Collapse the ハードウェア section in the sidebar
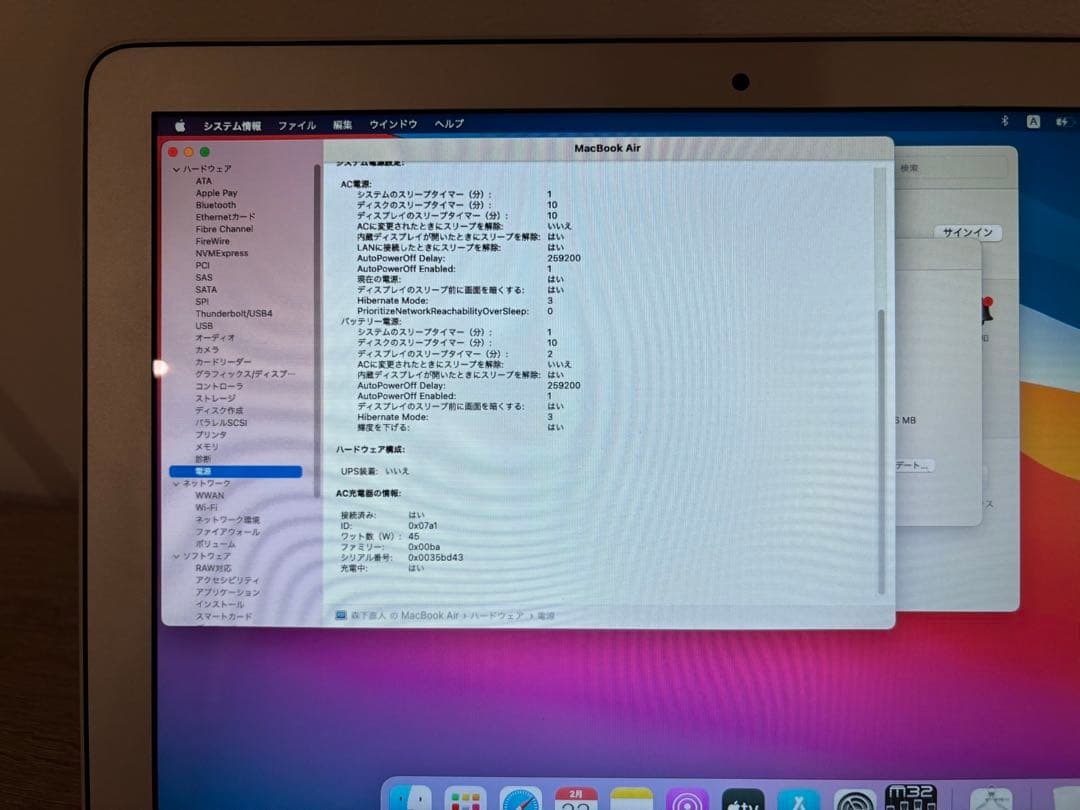 pyautogui.click(x=174, y=169)
